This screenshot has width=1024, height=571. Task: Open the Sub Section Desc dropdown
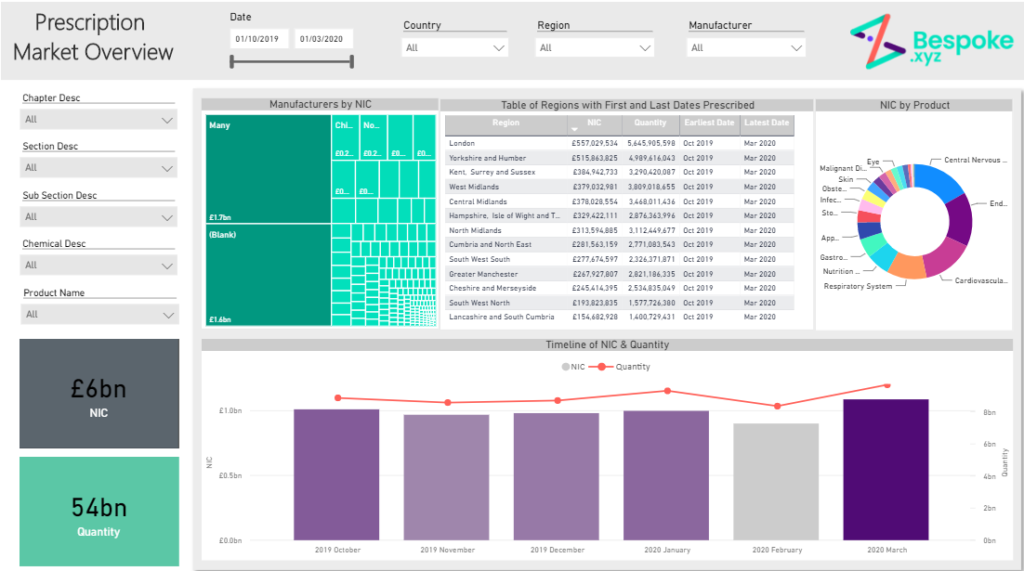click(99, 217)
